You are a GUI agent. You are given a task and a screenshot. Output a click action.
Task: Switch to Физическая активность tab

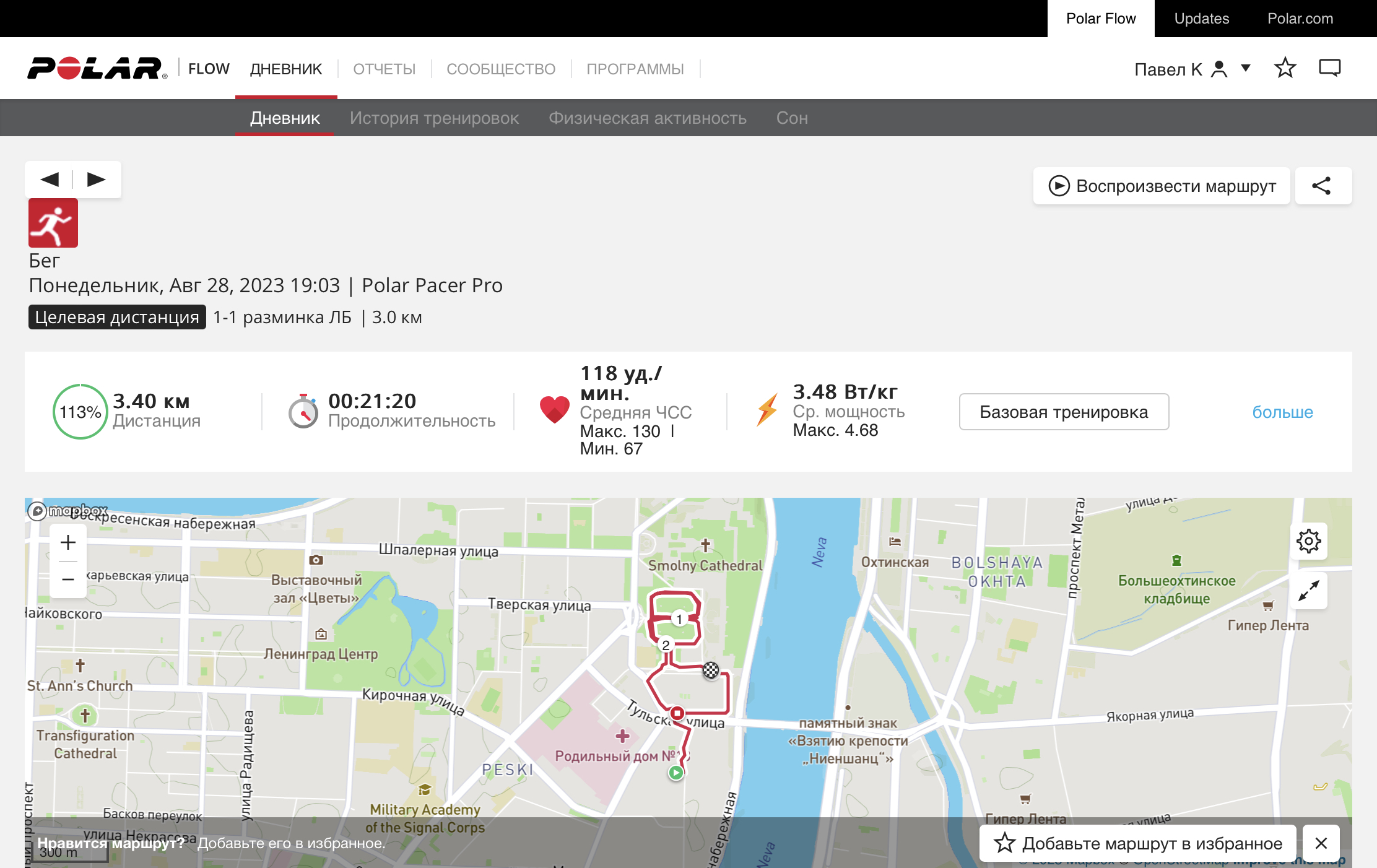click(x=648, y=118)
